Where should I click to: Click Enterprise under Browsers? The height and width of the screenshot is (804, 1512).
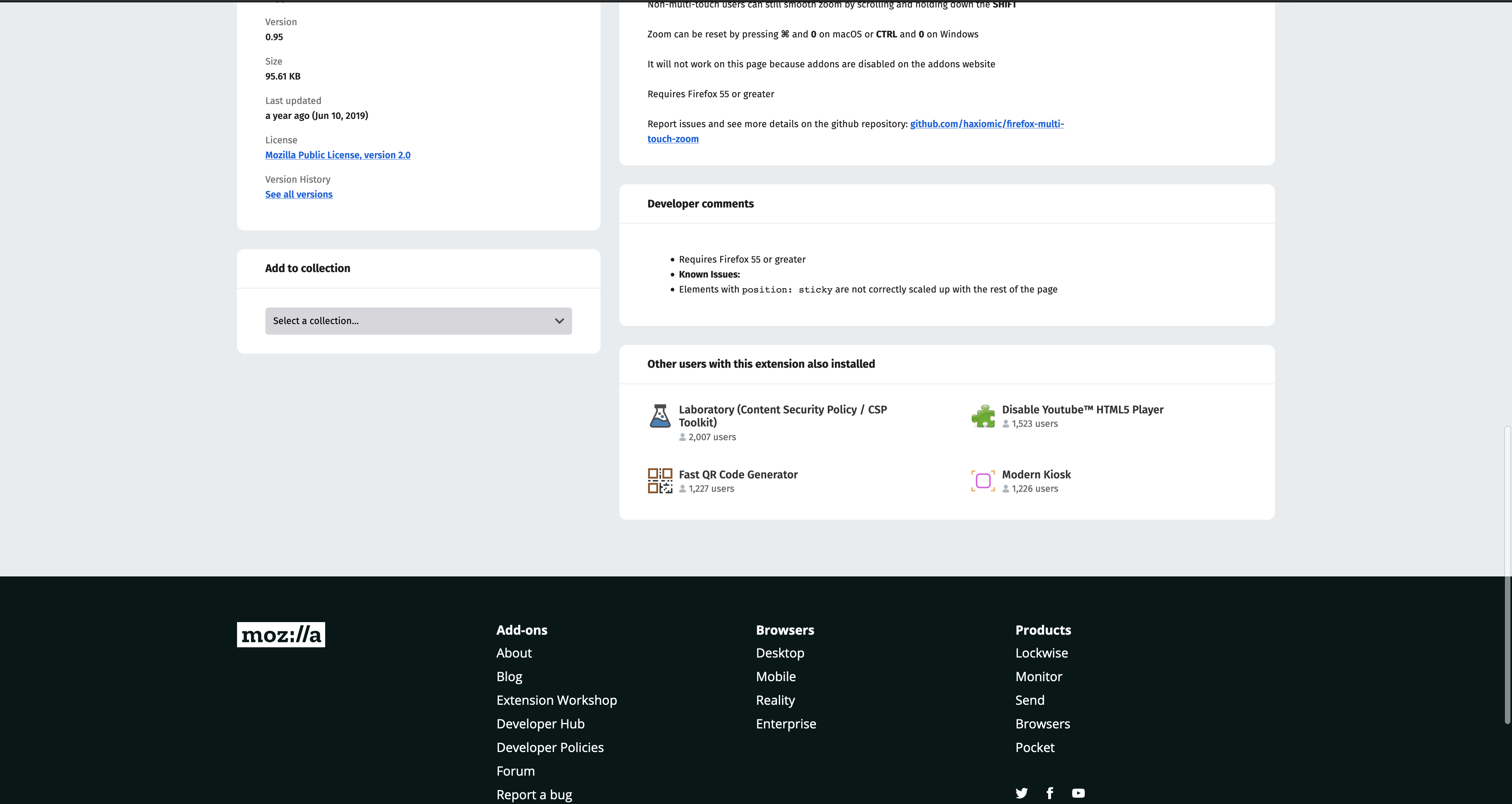(x=786, y=724)
